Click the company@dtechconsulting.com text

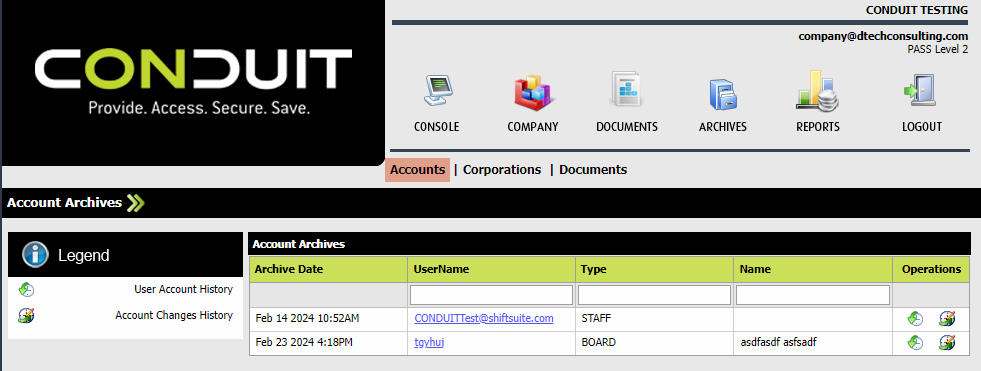(883, 36)
